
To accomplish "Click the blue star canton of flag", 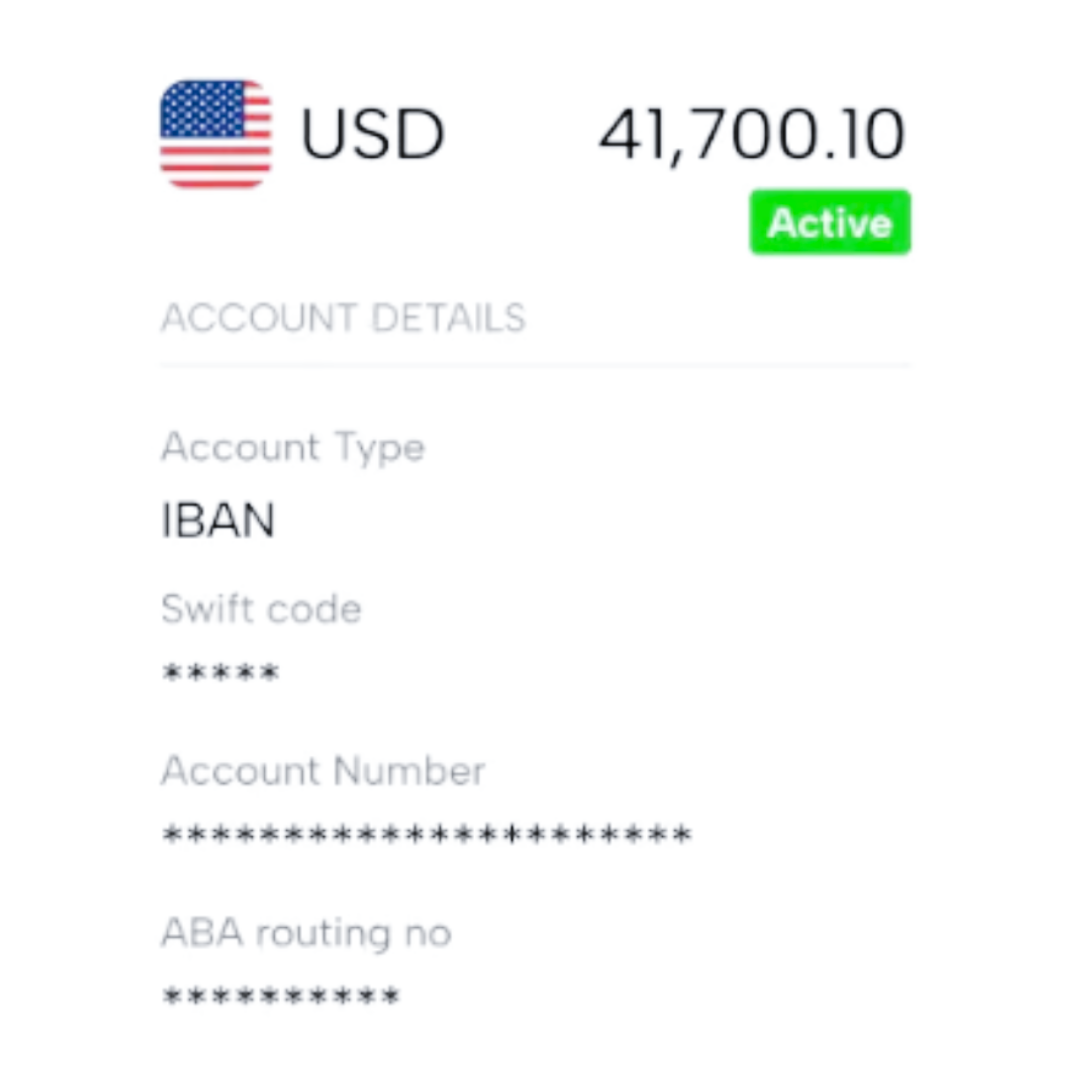I will pos(202,108).
